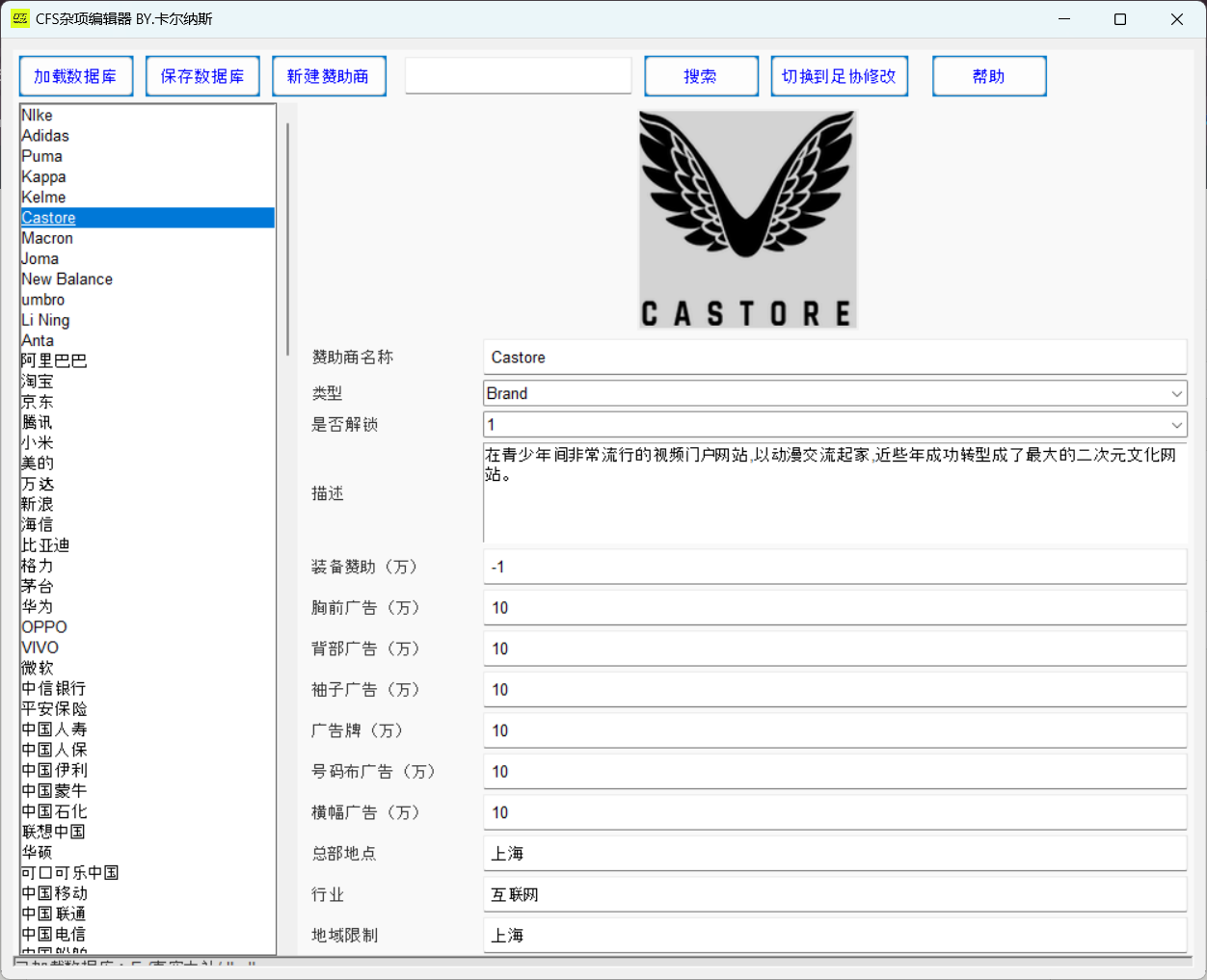The width and height of the screenshot is (1207, 980).
Task: Select New Balance in the sponsor list
Action: (148, 279)
